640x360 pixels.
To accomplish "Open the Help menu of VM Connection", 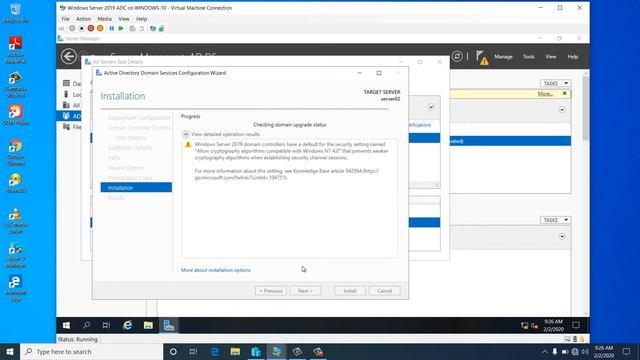I will 141,19.
